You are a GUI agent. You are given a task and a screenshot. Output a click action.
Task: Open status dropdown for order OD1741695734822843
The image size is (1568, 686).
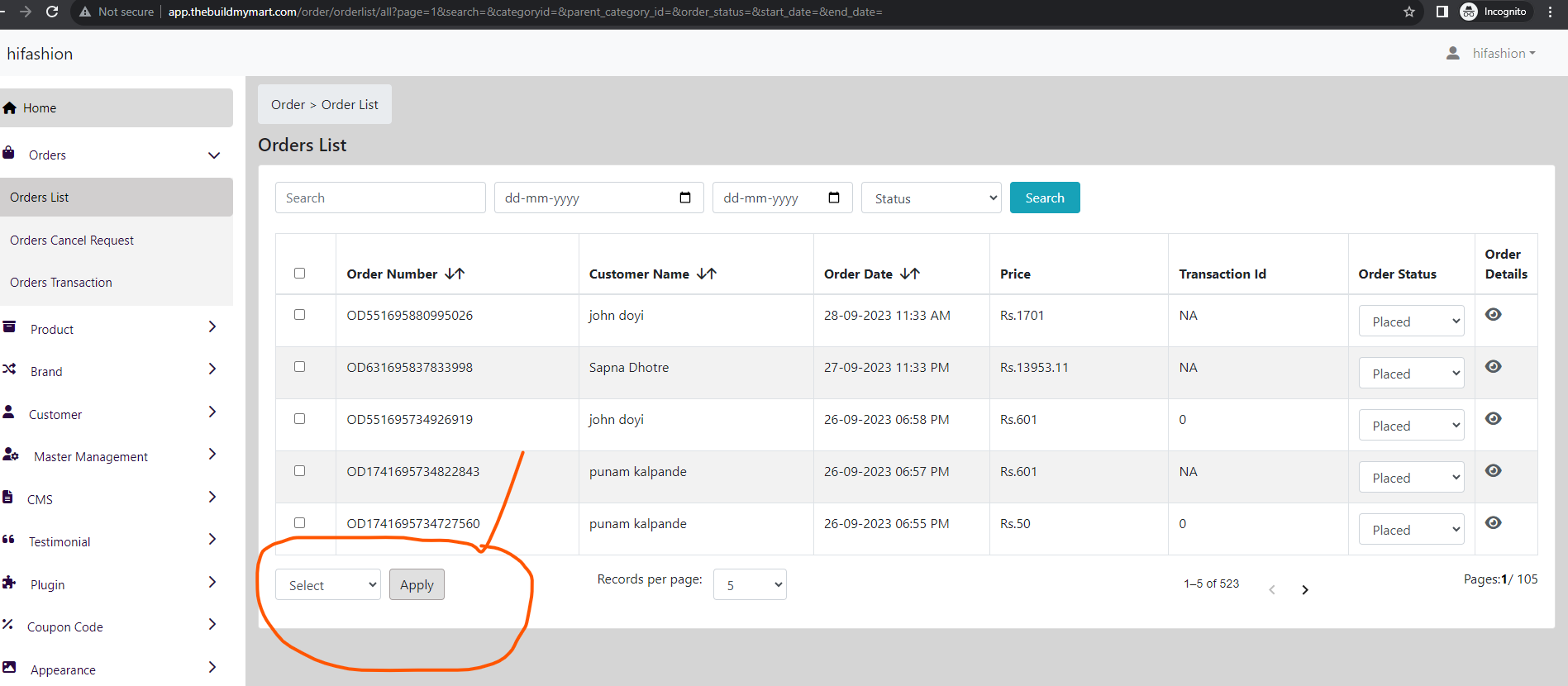(x=1412, y=478)
